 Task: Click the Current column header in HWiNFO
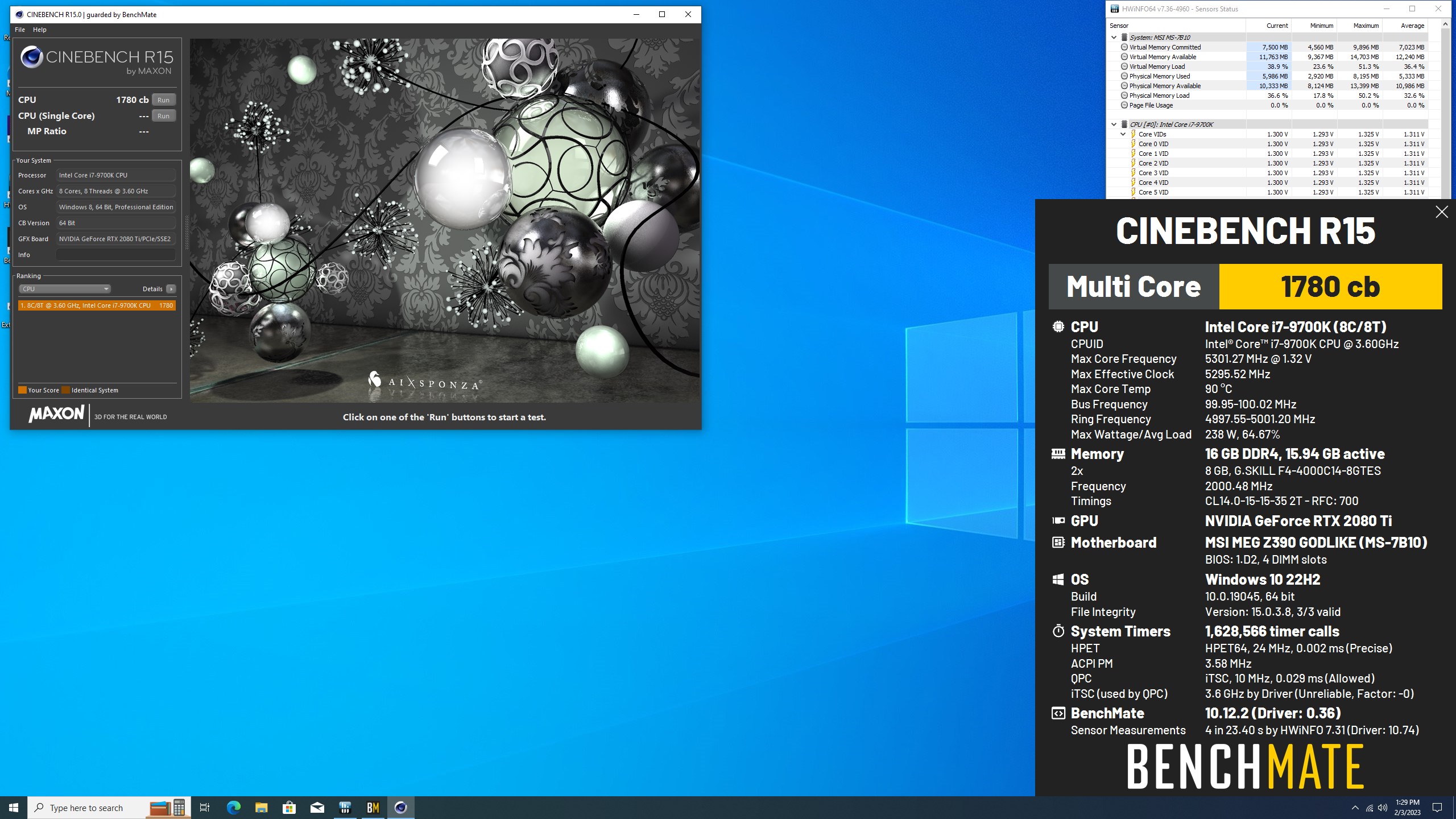(1269, 26)
